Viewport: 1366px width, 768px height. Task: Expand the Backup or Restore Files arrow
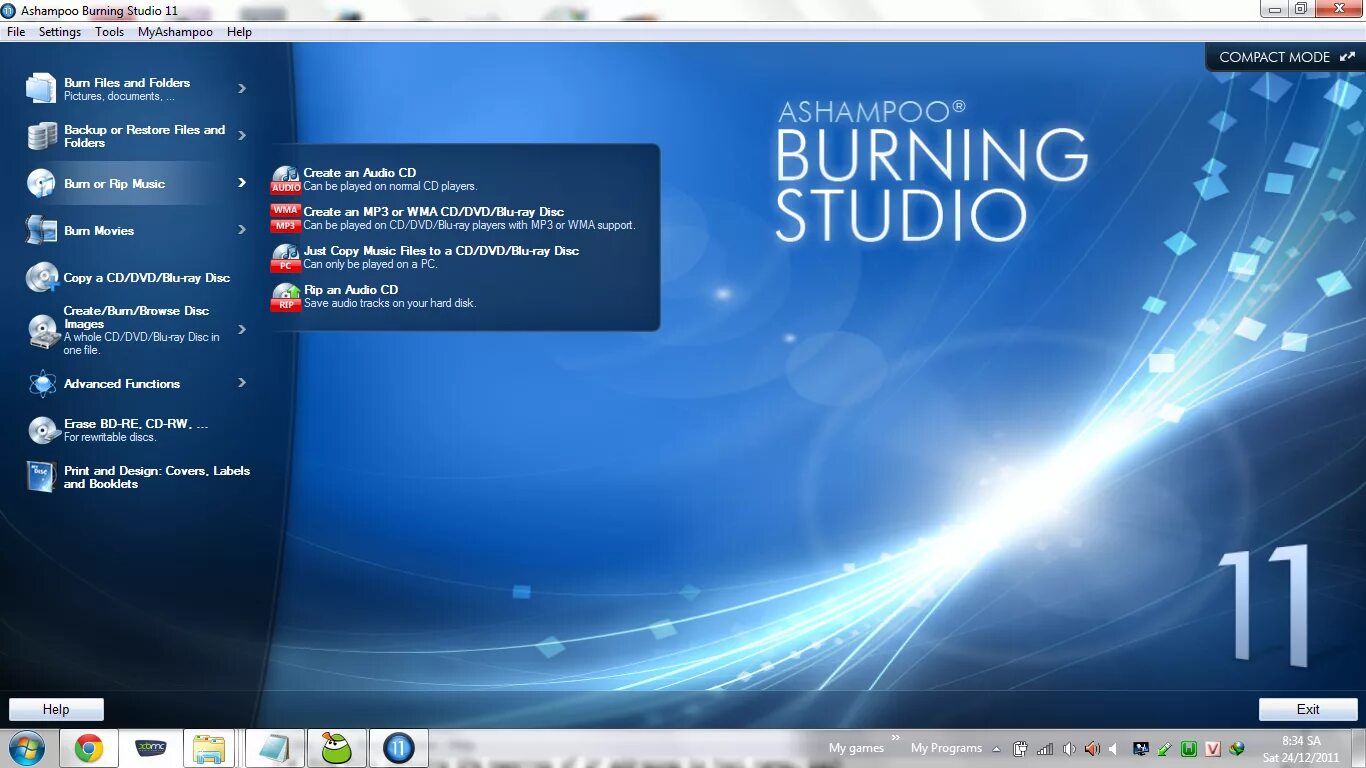tap(242, 135)
